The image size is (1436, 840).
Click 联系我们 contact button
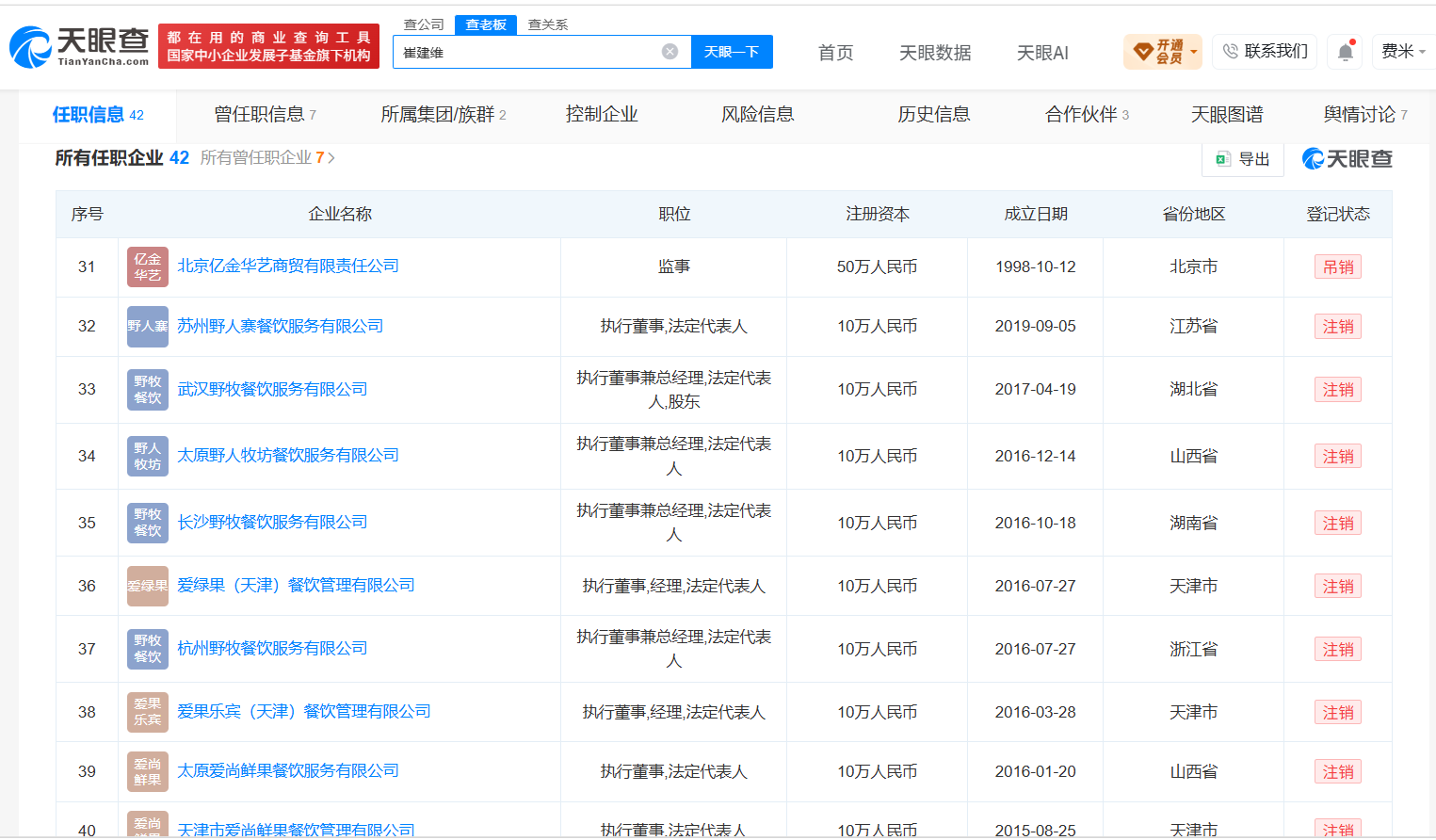pyautogui.click(x=1265, y=52)
